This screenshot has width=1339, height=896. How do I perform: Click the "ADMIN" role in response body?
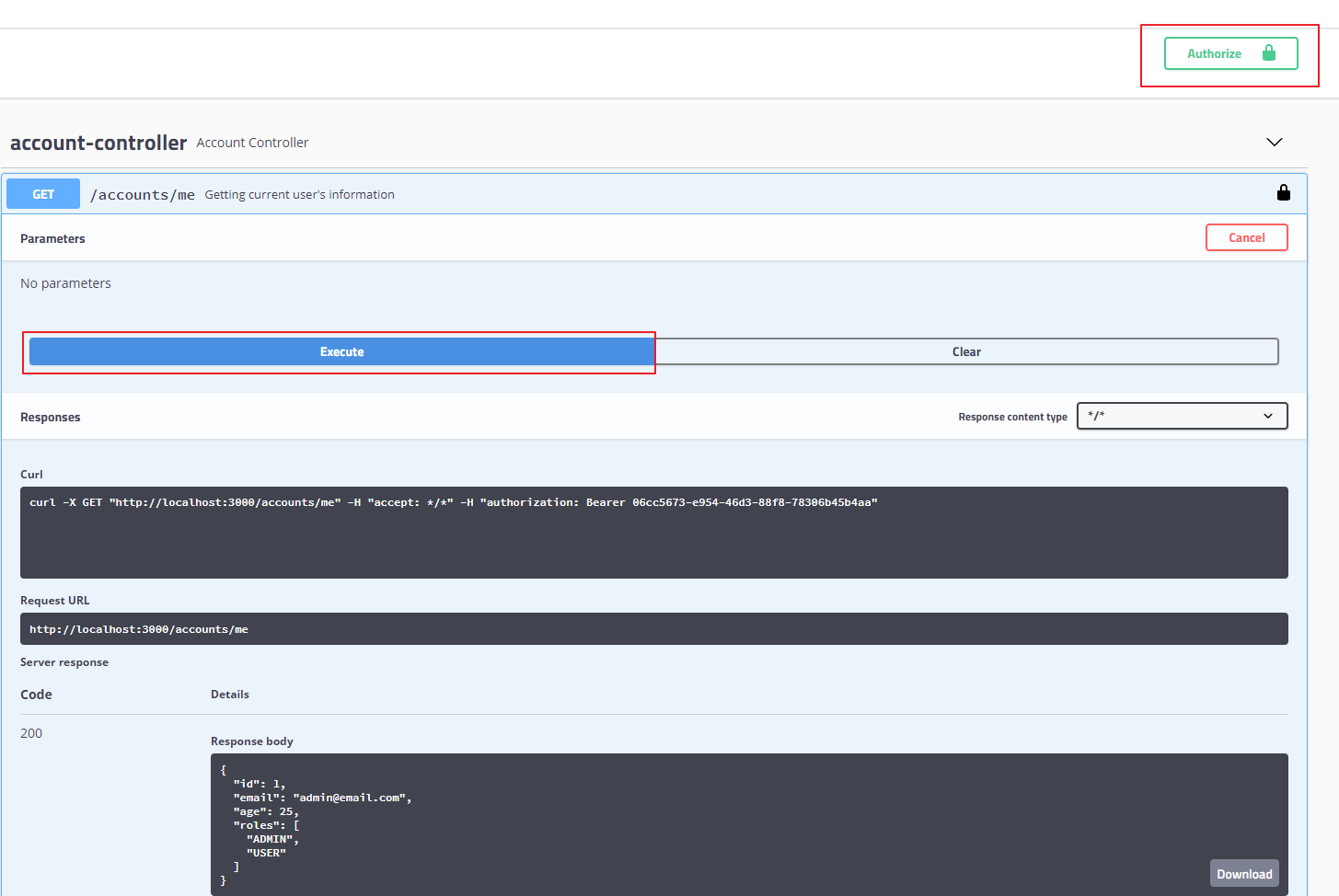[270, 839]
